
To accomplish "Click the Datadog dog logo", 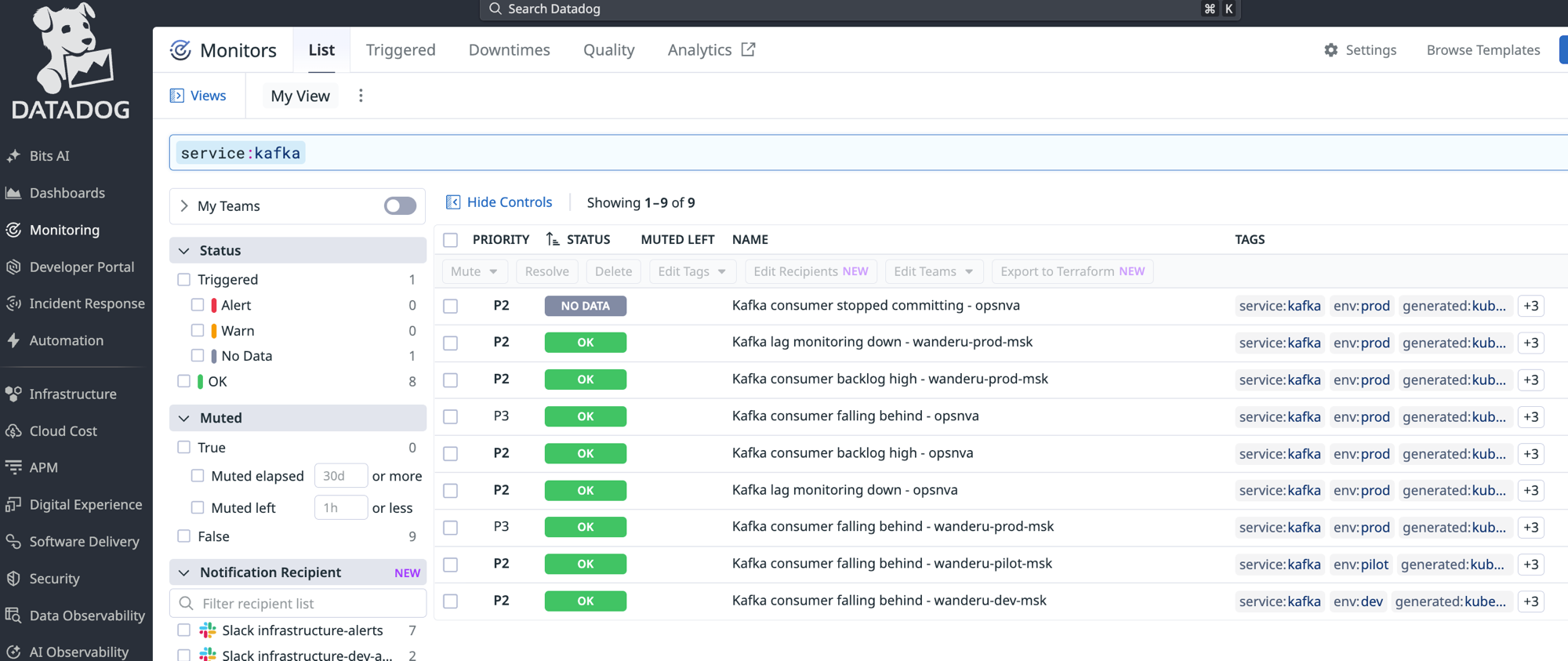I will pos(71,61).
